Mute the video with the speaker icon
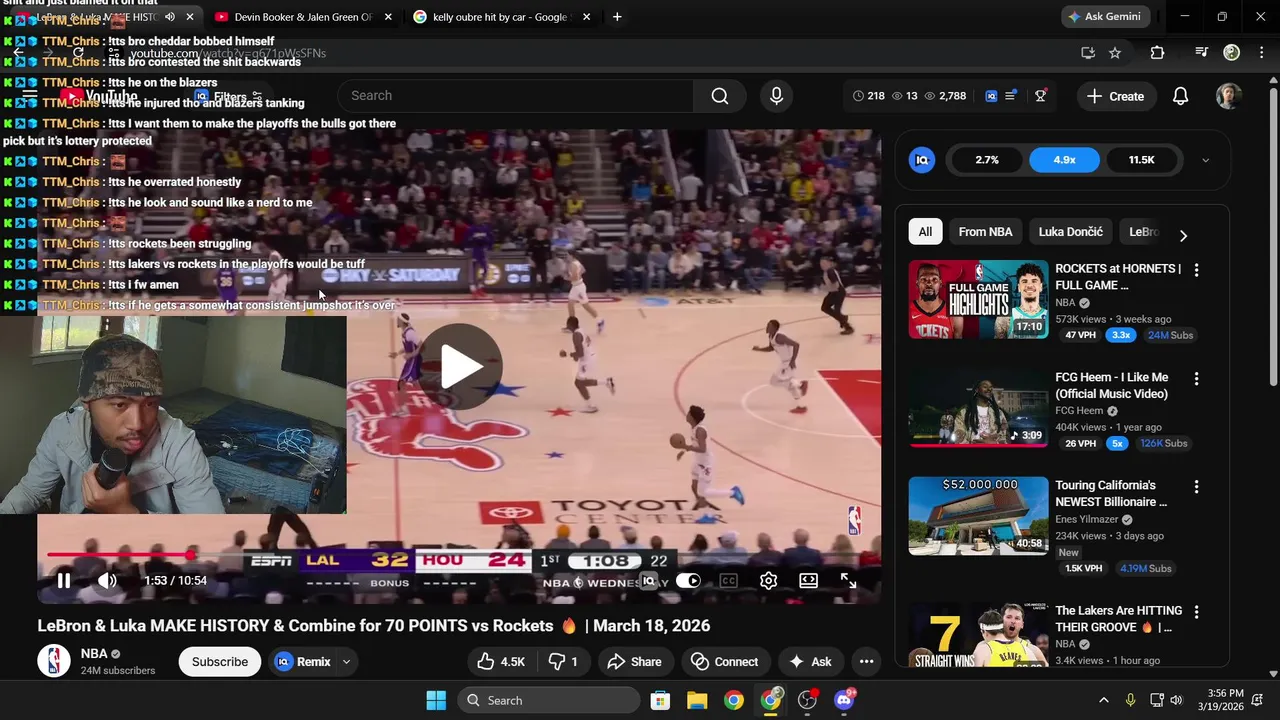1280x720 pixels. (x=107, y=580)
